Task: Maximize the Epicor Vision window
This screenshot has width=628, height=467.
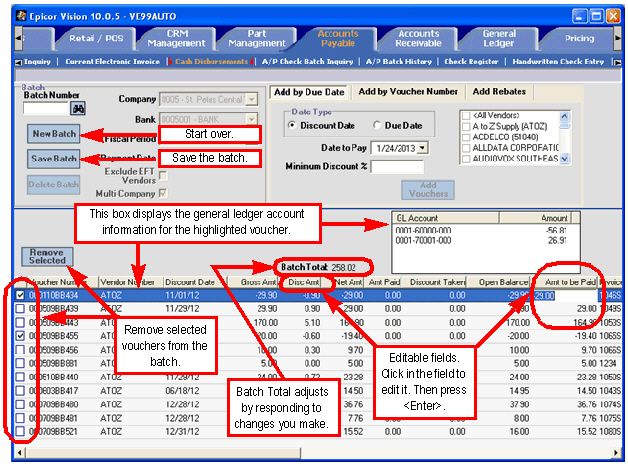Action: [596, 16]
